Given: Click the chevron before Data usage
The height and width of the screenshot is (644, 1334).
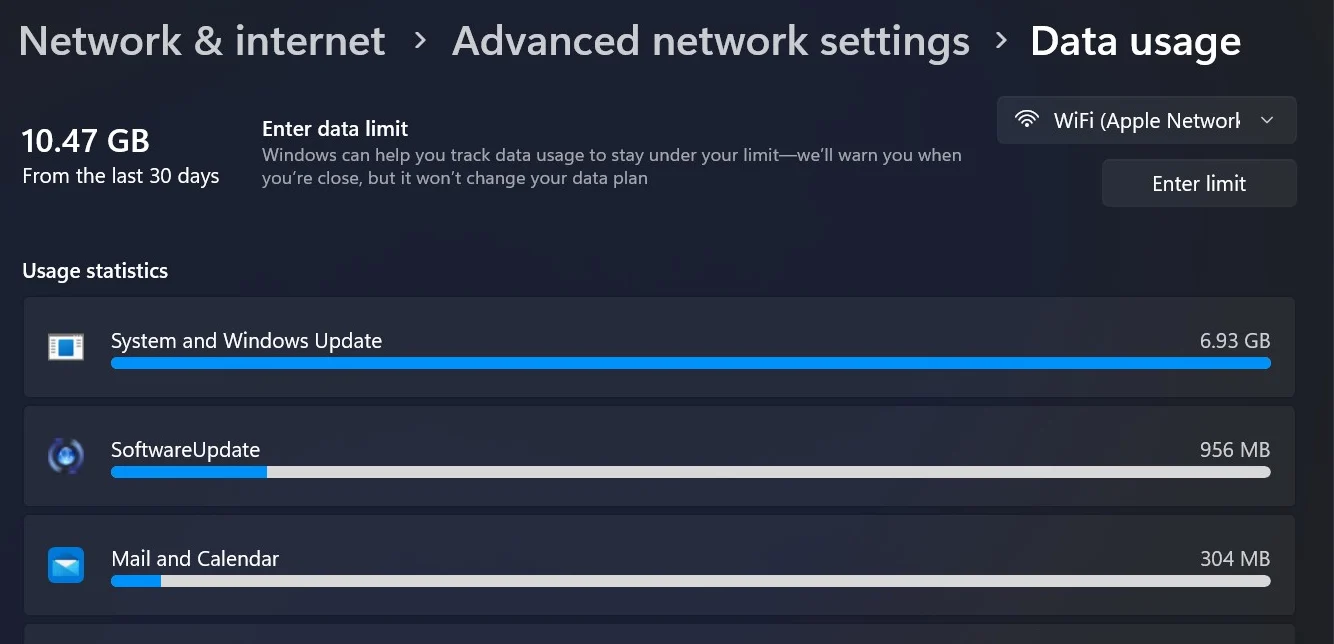Looking at the screenshot, I should [1001, 41].
